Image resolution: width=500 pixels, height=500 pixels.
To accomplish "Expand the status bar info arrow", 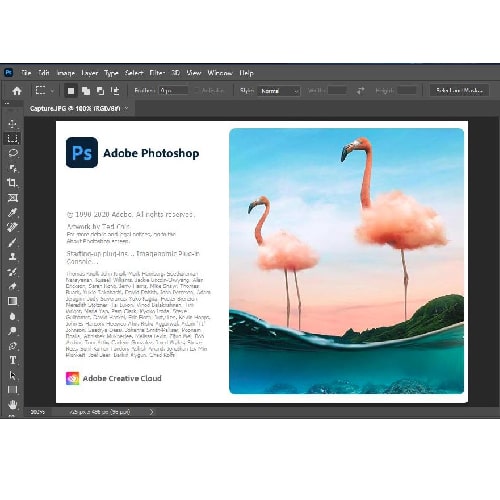I will point(152,412).
